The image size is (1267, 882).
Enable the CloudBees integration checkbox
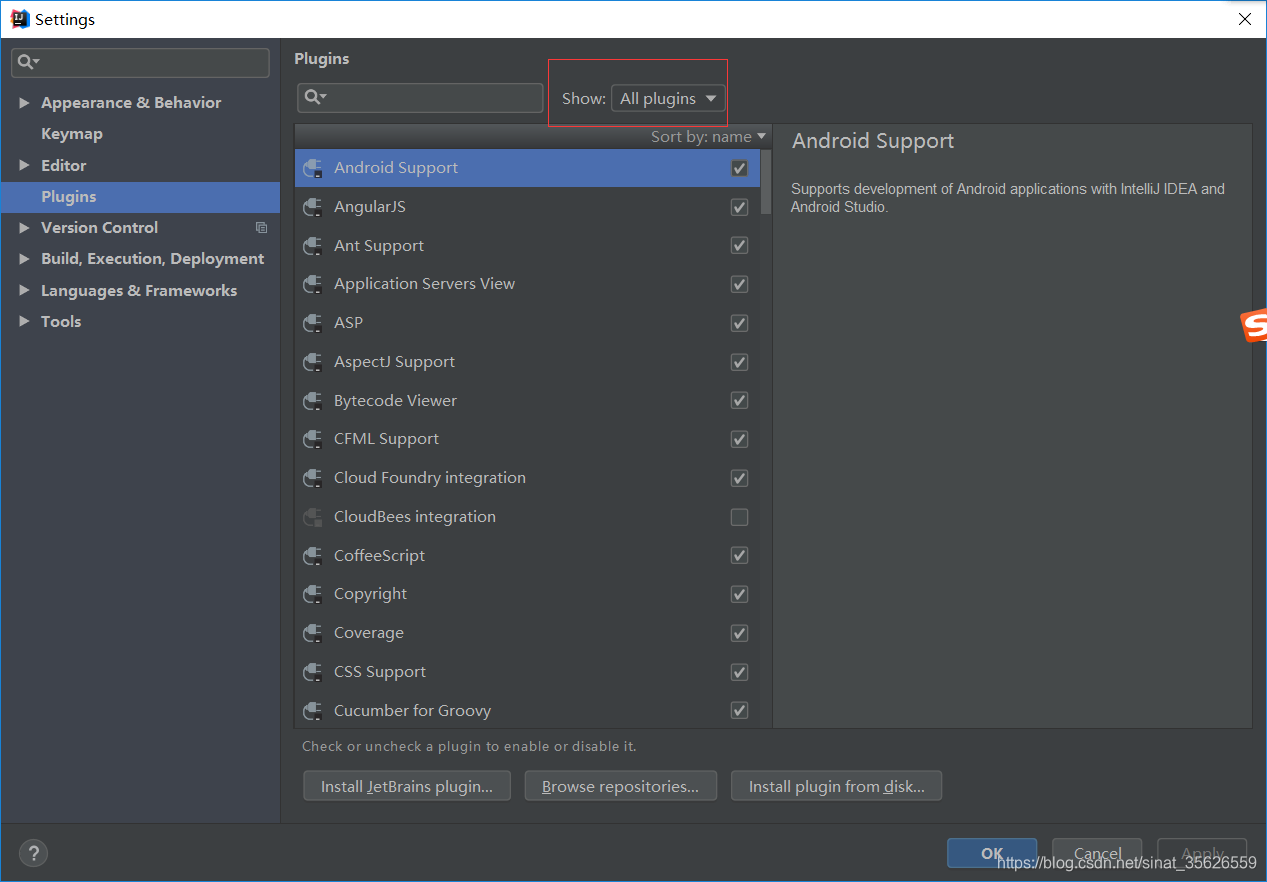tap(739, 517)
